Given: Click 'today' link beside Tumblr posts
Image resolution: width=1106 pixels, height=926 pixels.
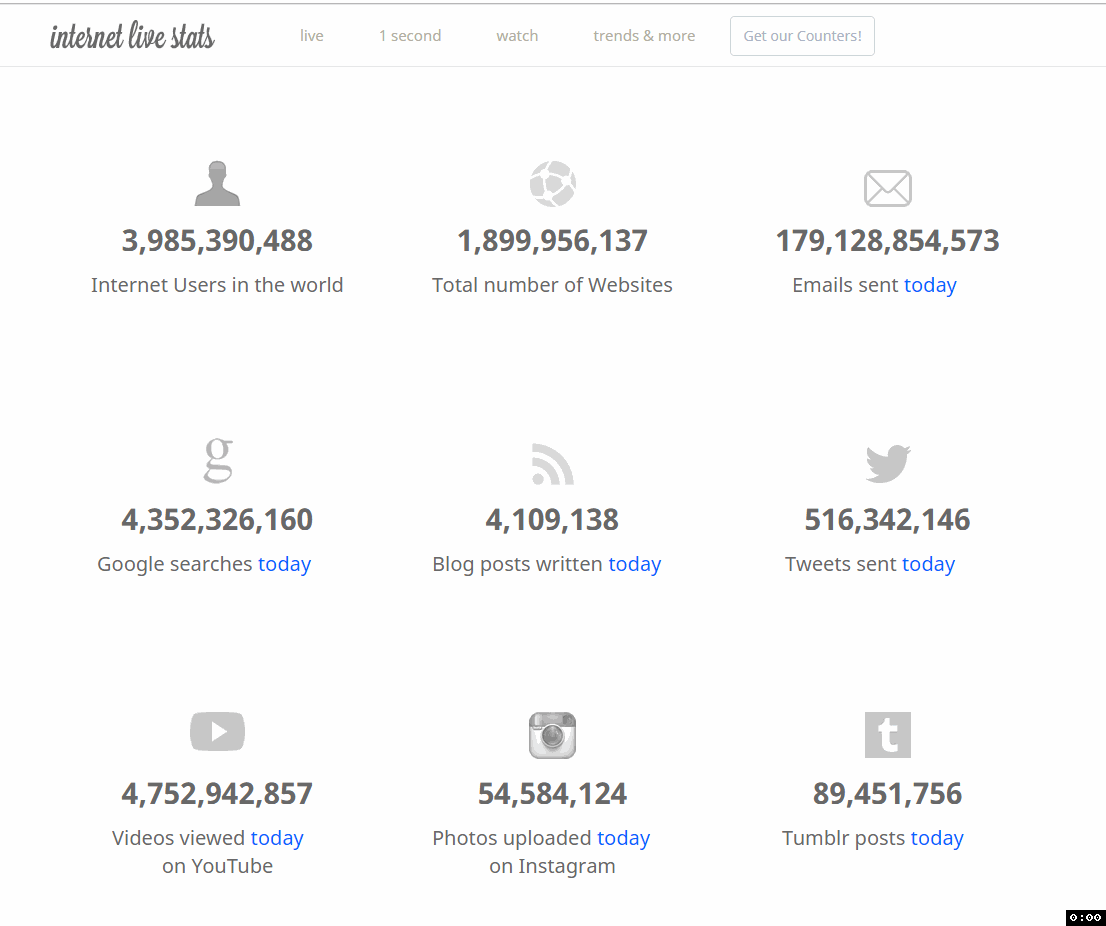Looking at the screenshot, I should (x=936, y=838).
